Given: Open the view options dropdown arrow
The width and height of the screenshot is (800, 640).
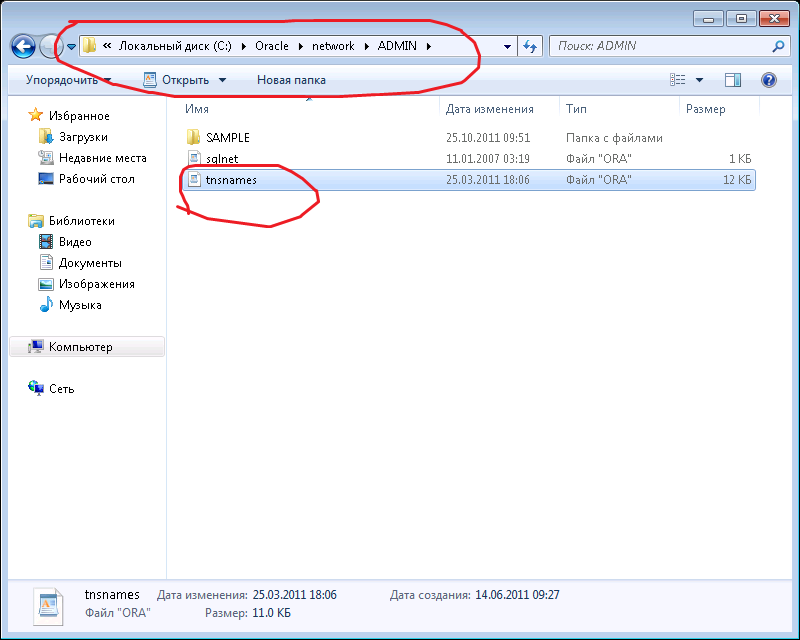Looking at the screenshot, I should (699, 80).
